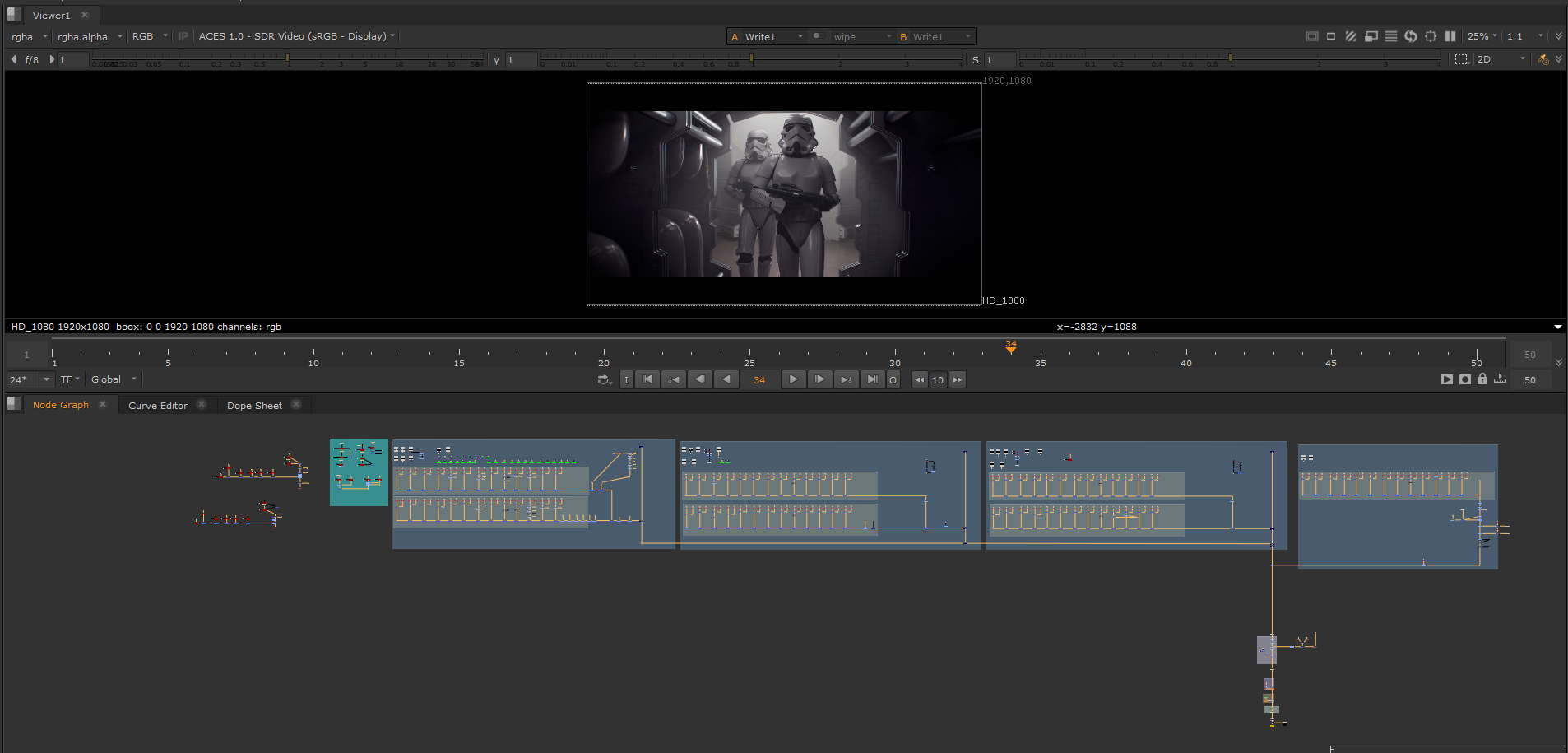This screenshot has width=1568, height=753.
Task: Open the Global frame range dropdown
Action: coord(114,379)
